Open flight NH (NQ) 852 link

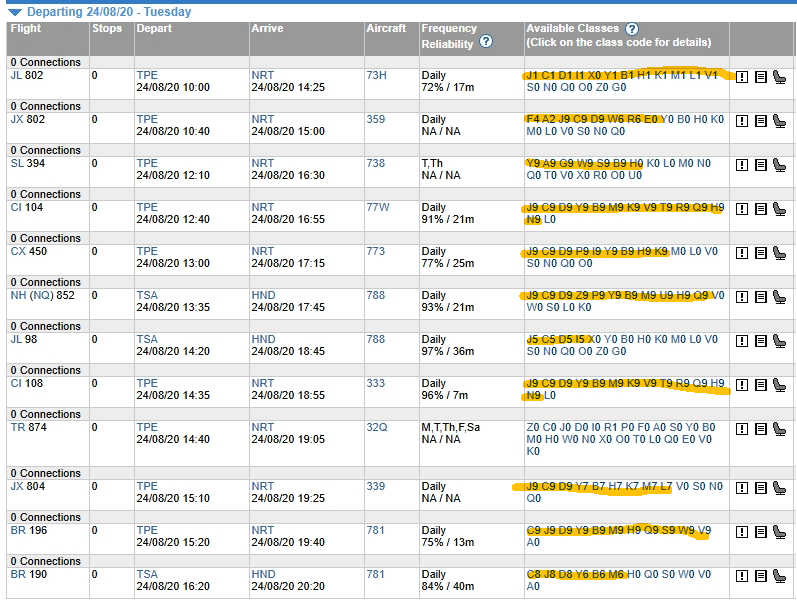point(42,295)
